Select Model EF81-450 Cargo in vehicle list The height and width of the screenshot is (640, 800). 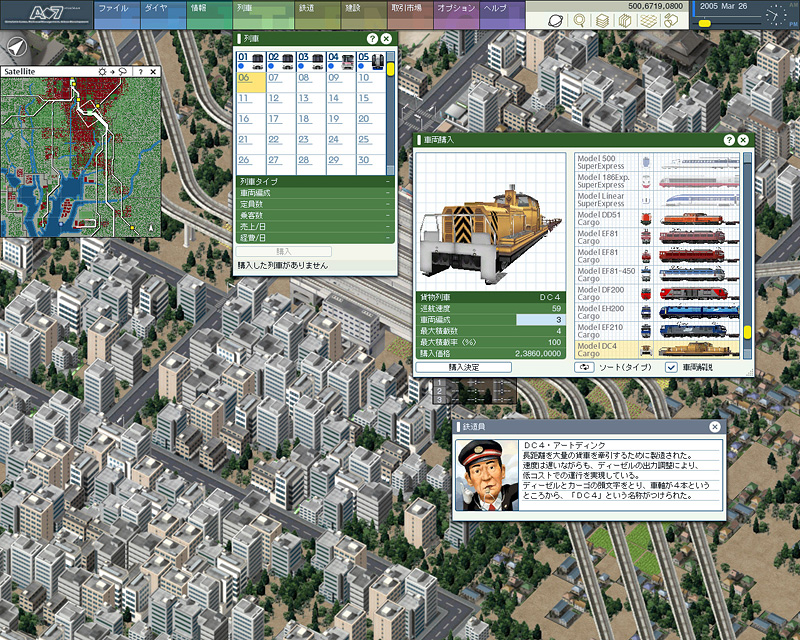coord(657,275)
